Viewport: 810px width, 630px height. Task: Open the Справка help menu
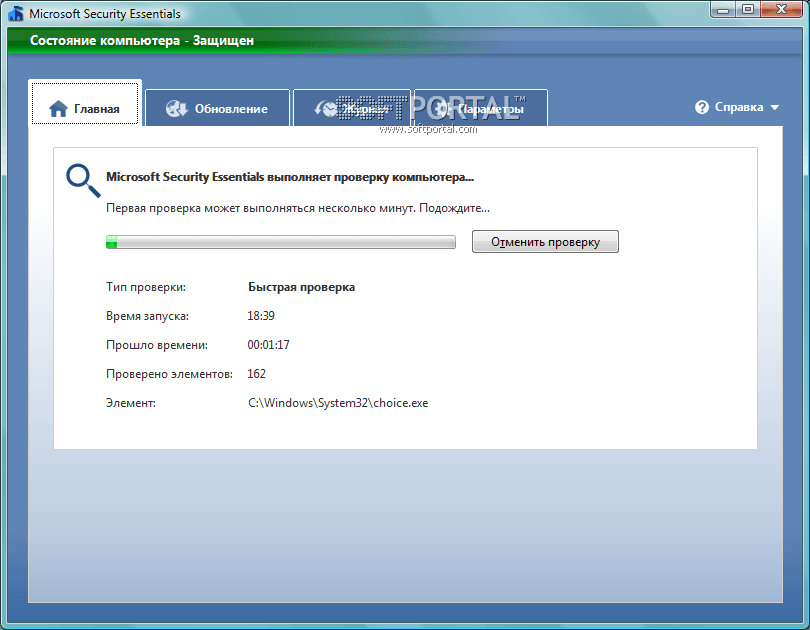(x=737, y=107)
